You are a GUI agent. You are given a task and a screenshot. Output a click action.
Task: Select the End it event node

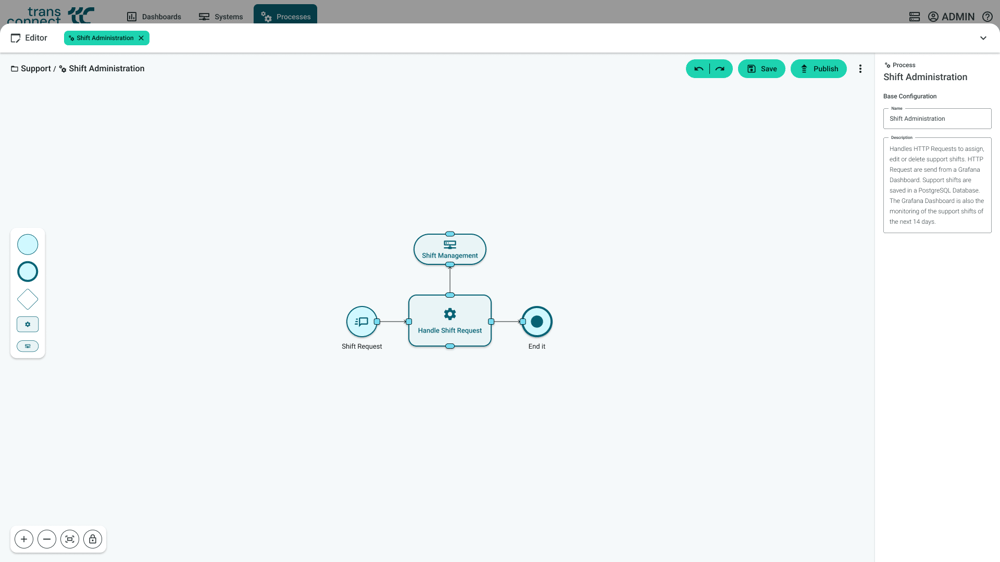[x=537, y=322]
